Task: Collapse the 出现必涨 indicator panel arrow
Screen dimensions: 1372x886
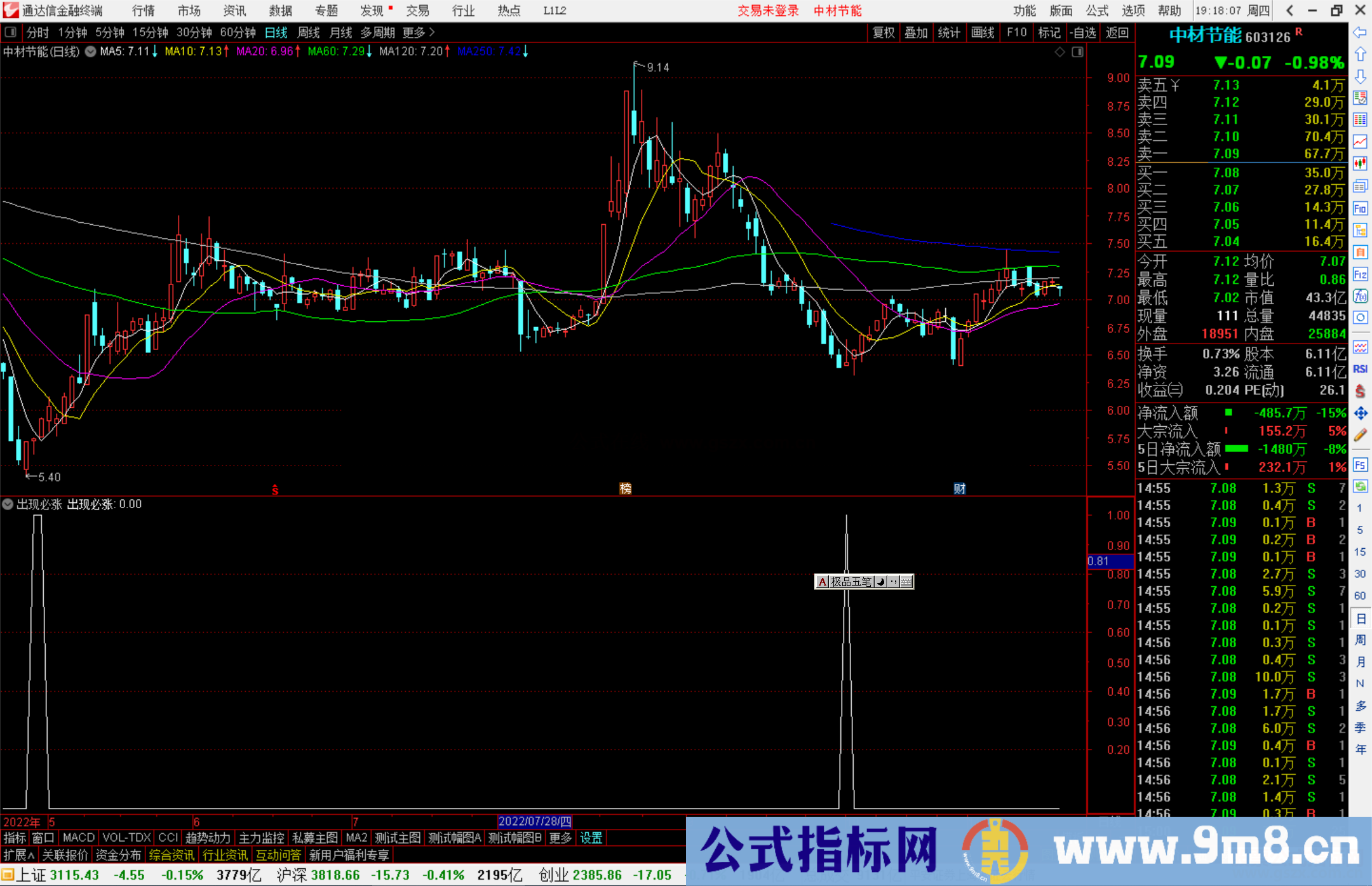Action: [x=8, y=504]
